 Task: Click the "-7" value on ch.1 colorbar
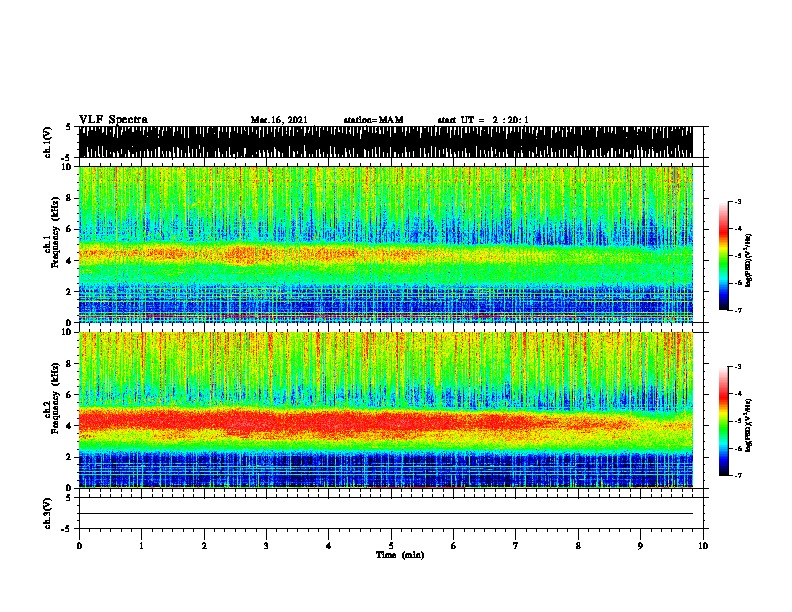click(738, 310)
